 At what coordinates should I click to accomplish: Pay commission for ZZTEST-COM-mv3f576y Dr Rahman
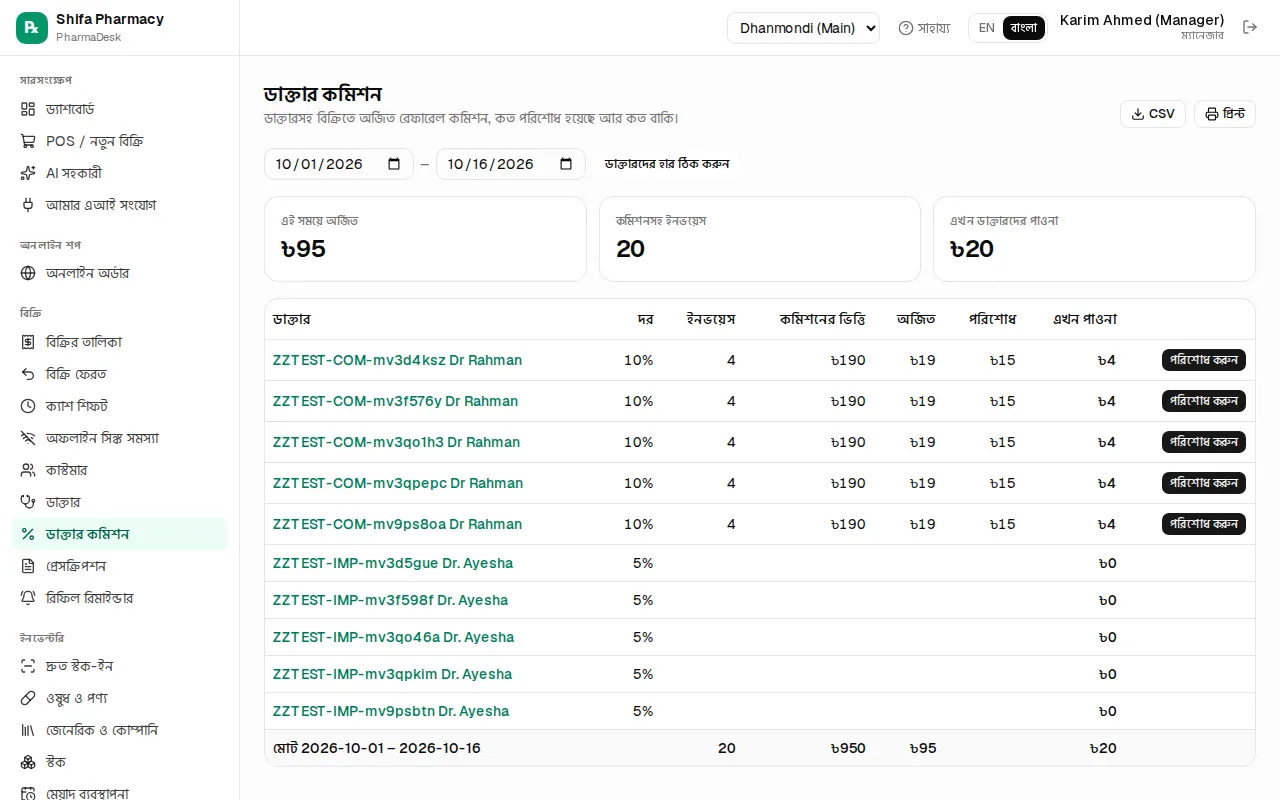(1204, 401)
